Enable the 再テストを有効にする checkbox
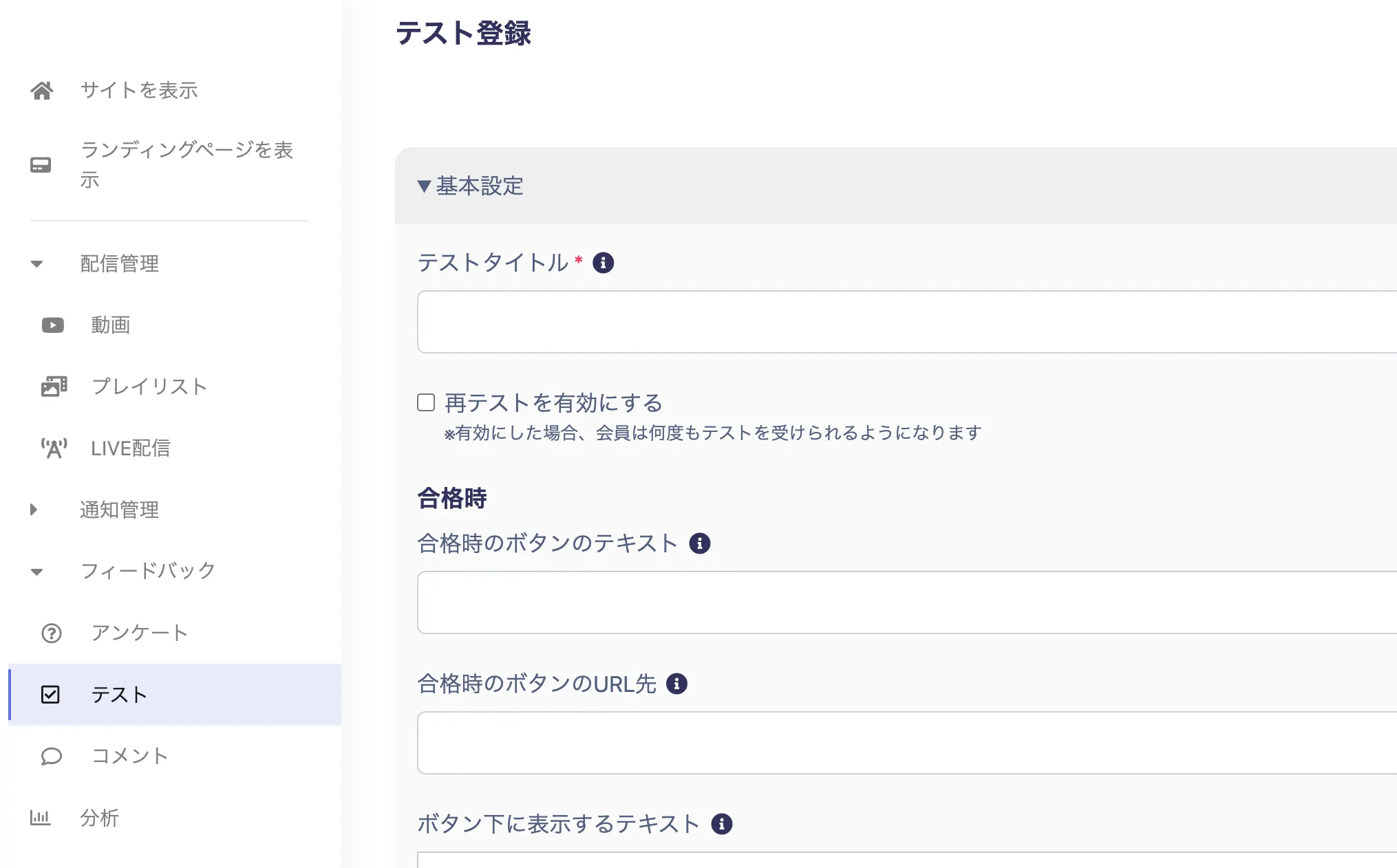1397x868 pixels. pos(426,402)
